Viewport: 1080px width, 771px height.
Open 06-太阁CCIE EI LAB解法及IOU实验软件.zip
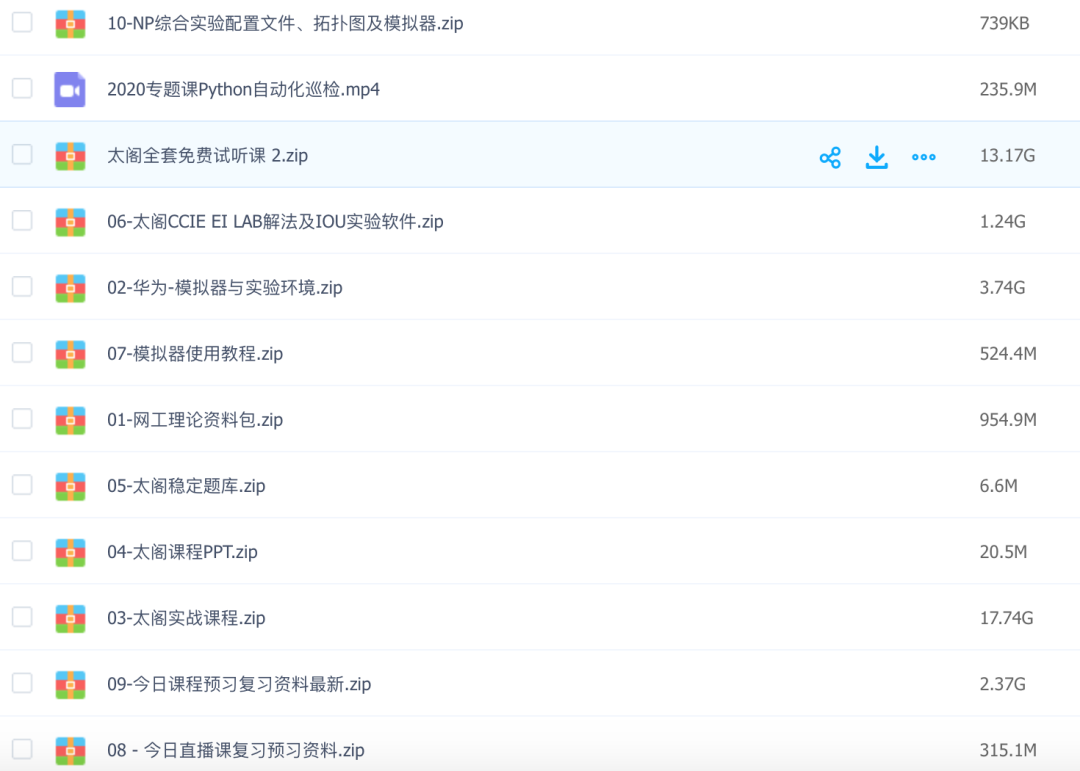(x=275, y=222)
